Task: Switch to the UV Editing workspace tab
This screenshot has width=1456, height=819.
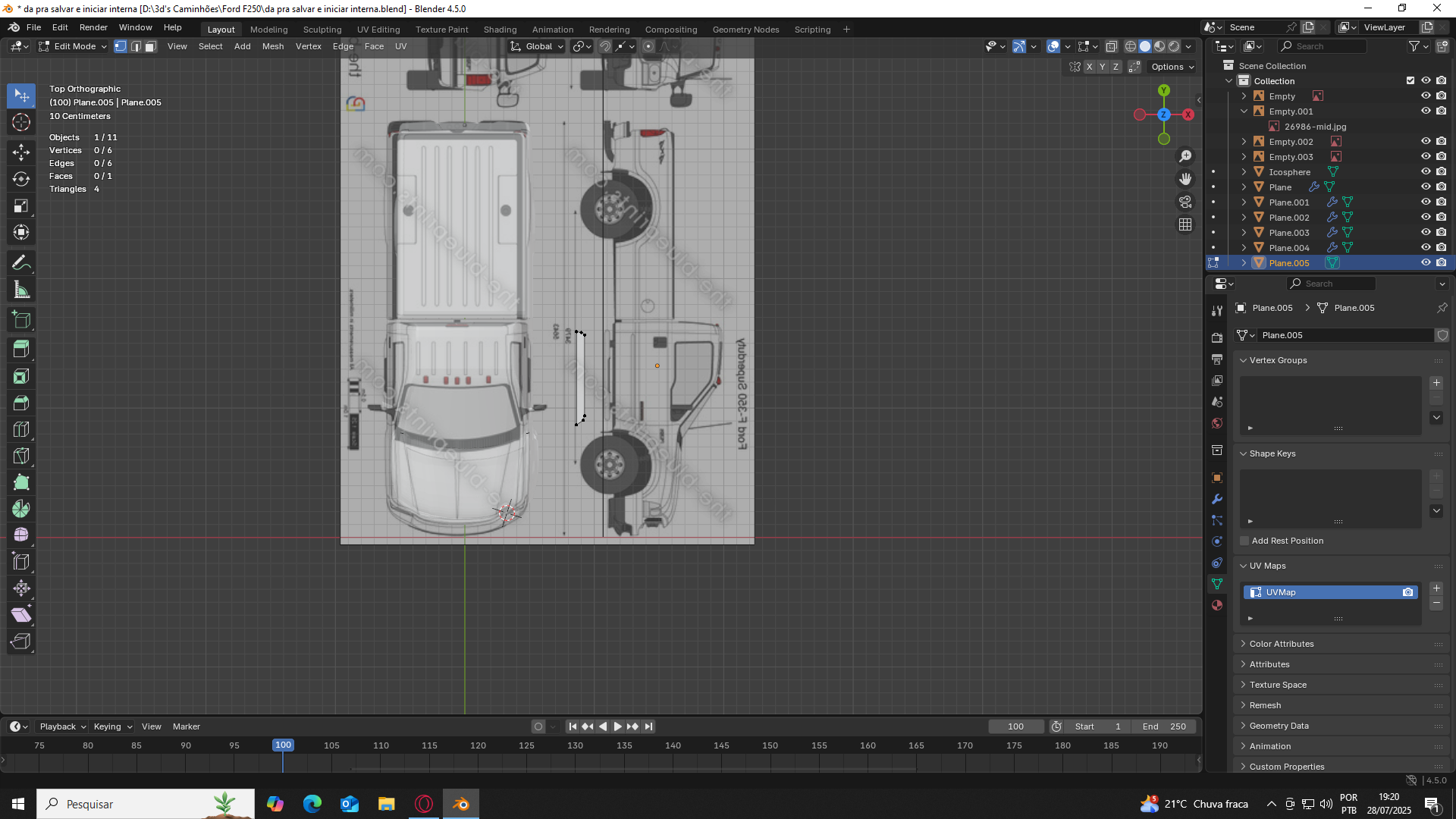Action: point(378,30)
